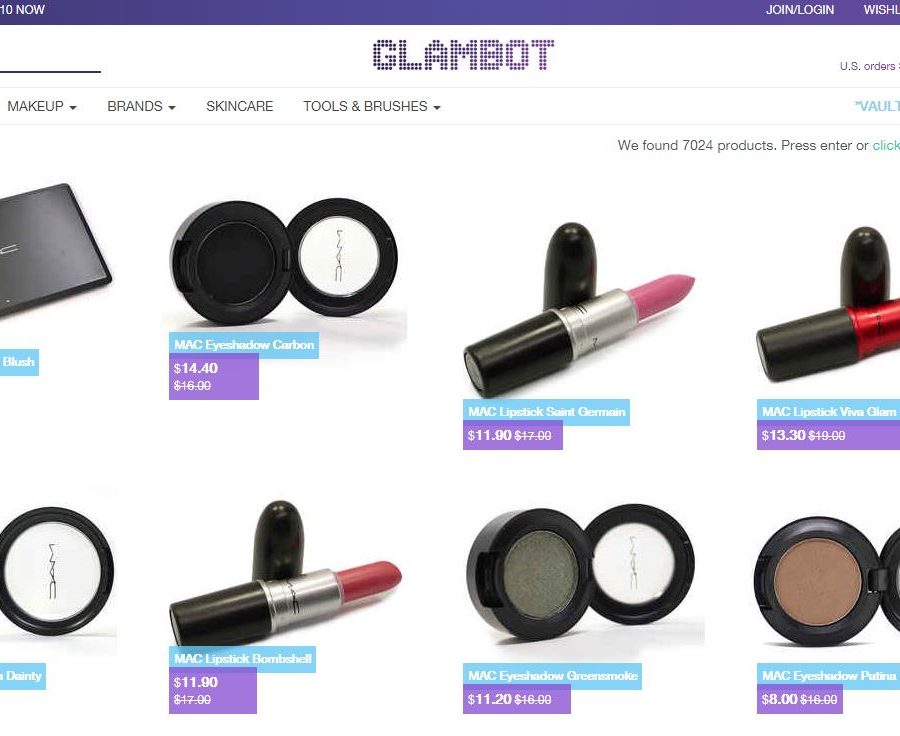Image resolution: width=900 pixels, height=736 pixels.
Task: Open the MAC Eyeshadow Patina image
Action: [x=827, y=581]
